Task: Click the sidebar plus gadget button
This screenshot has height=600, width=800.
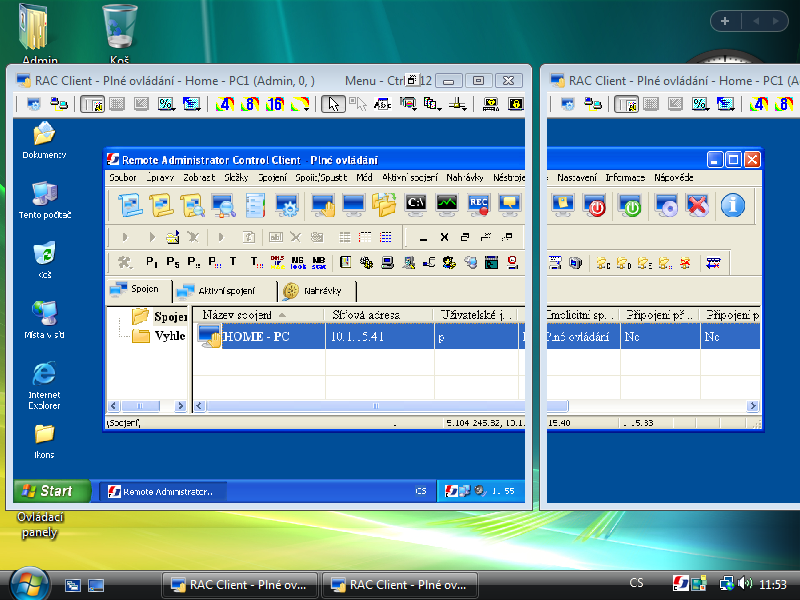Action: click(725, 21)
